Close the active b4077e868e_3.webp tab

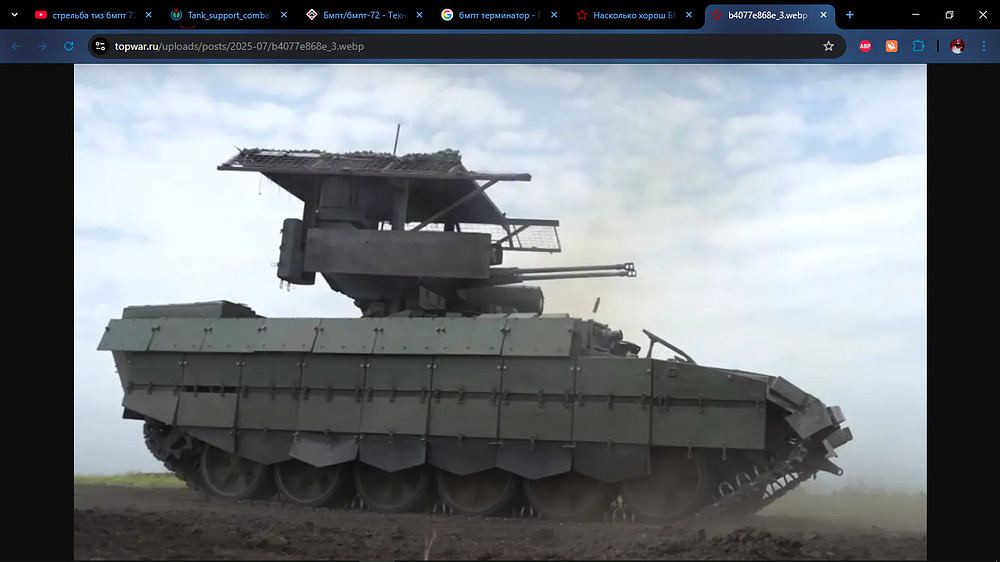[824, 15]
